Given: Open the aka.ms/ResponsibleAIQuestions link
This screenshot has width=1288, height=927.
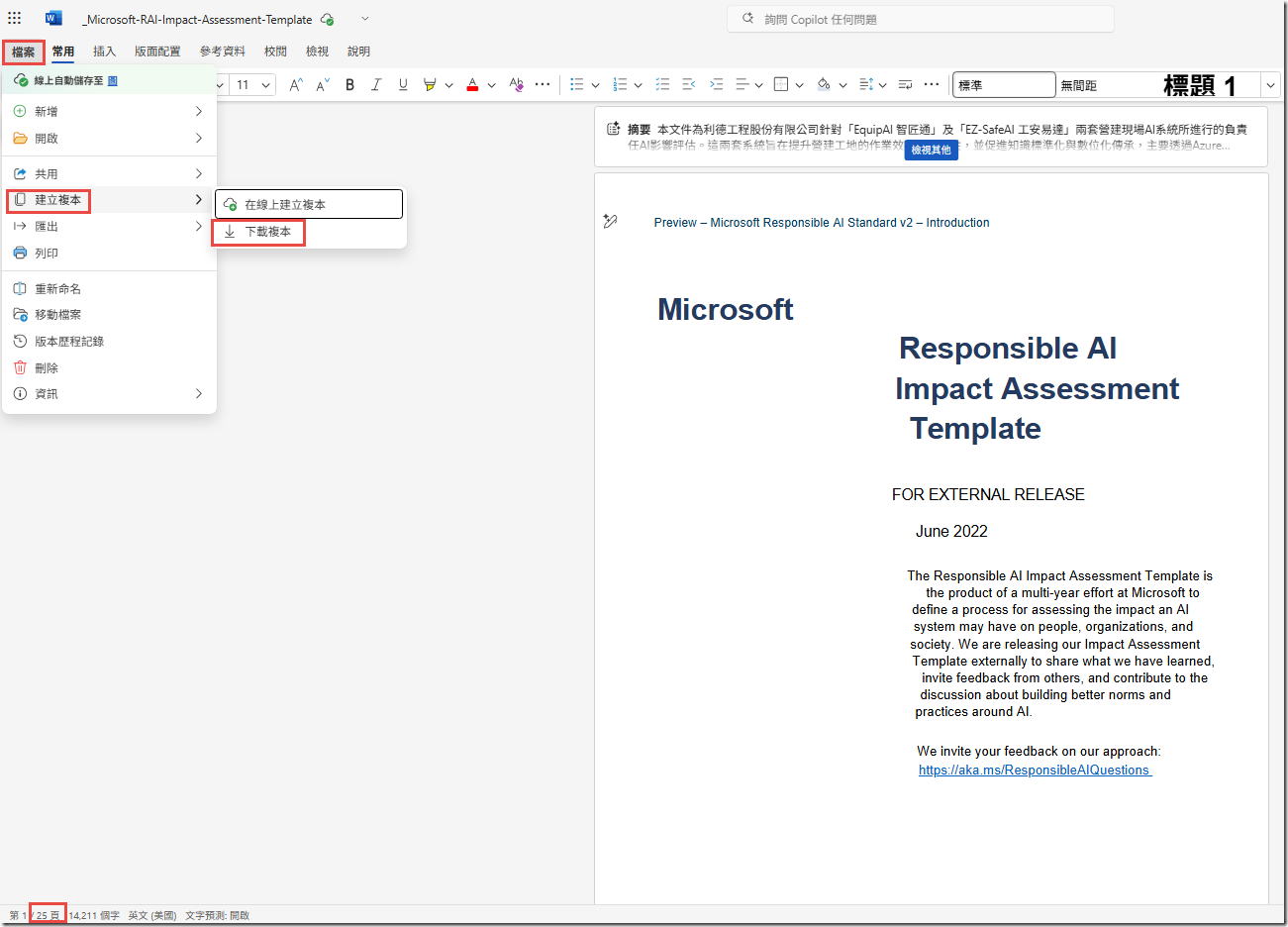Looking at the screenshot, I should (1035, 770).
